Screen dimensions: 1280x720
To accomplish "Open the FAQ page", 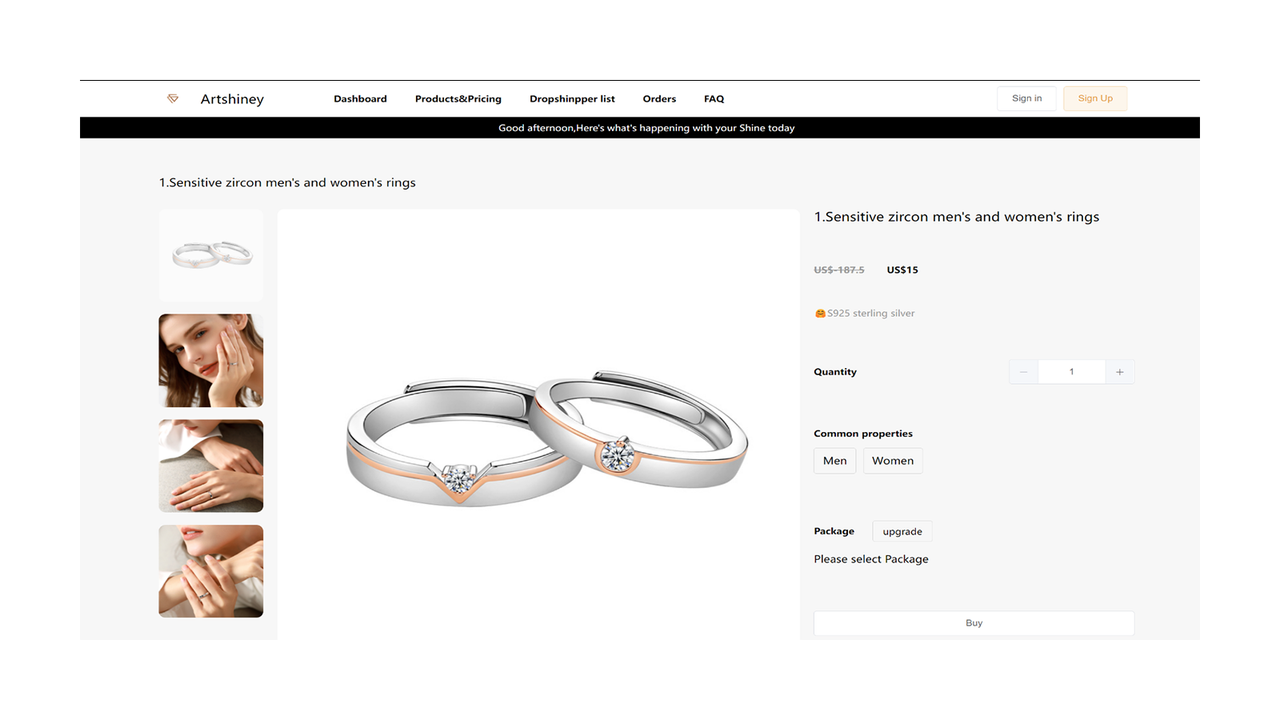I will pos(713,98).
